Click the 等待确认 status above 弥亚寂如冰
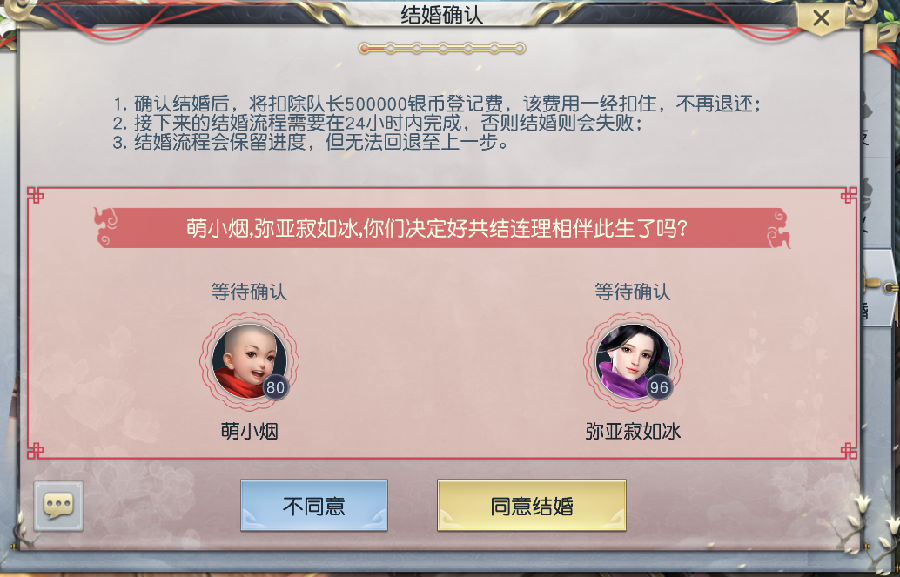This screenshot has width=900, height=577. [x=633, y=292]
